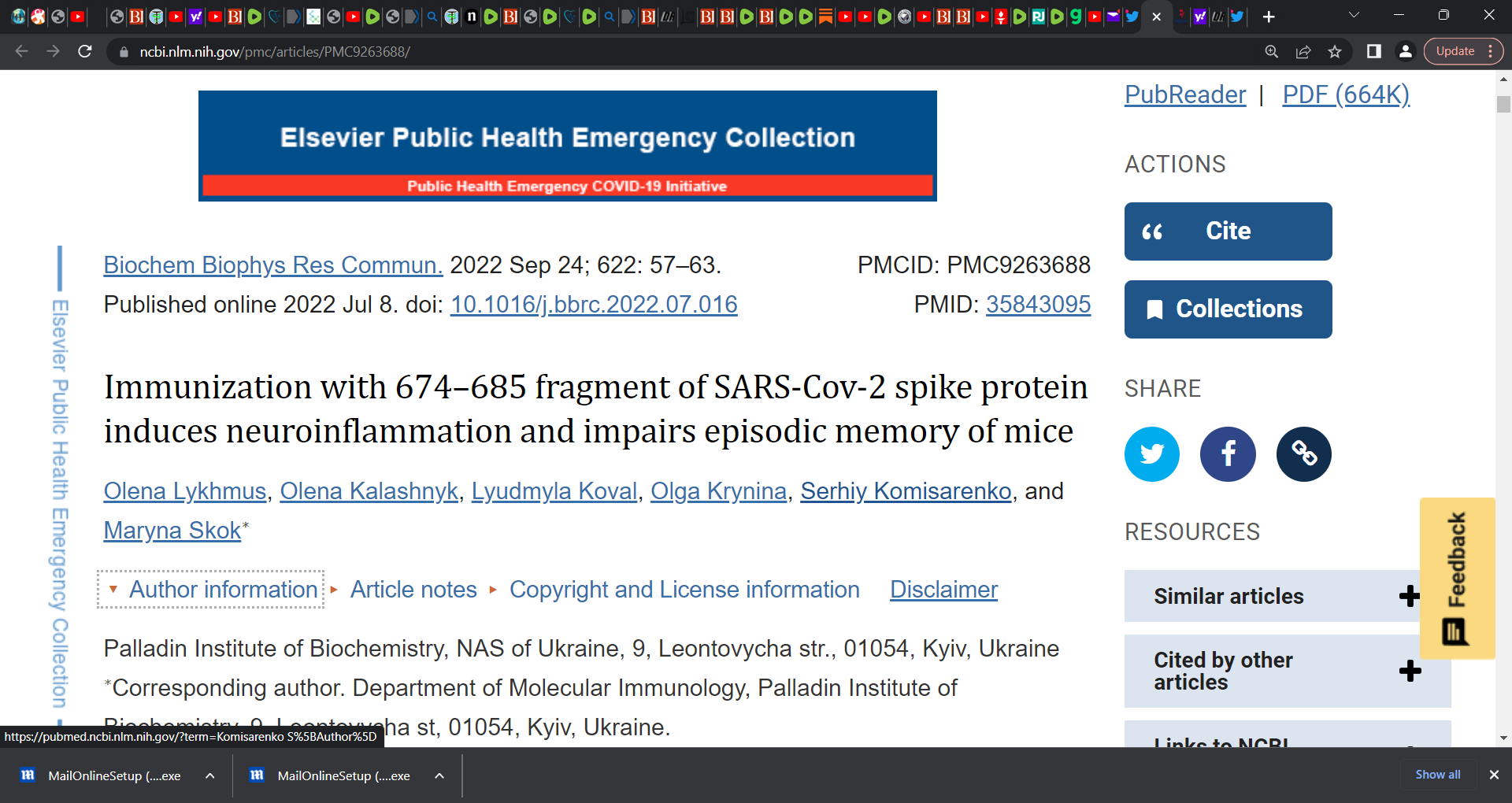The image size is (1512, 803).
Task: Expand Similar articles resource panel
Action: [x=1288, y=596]
